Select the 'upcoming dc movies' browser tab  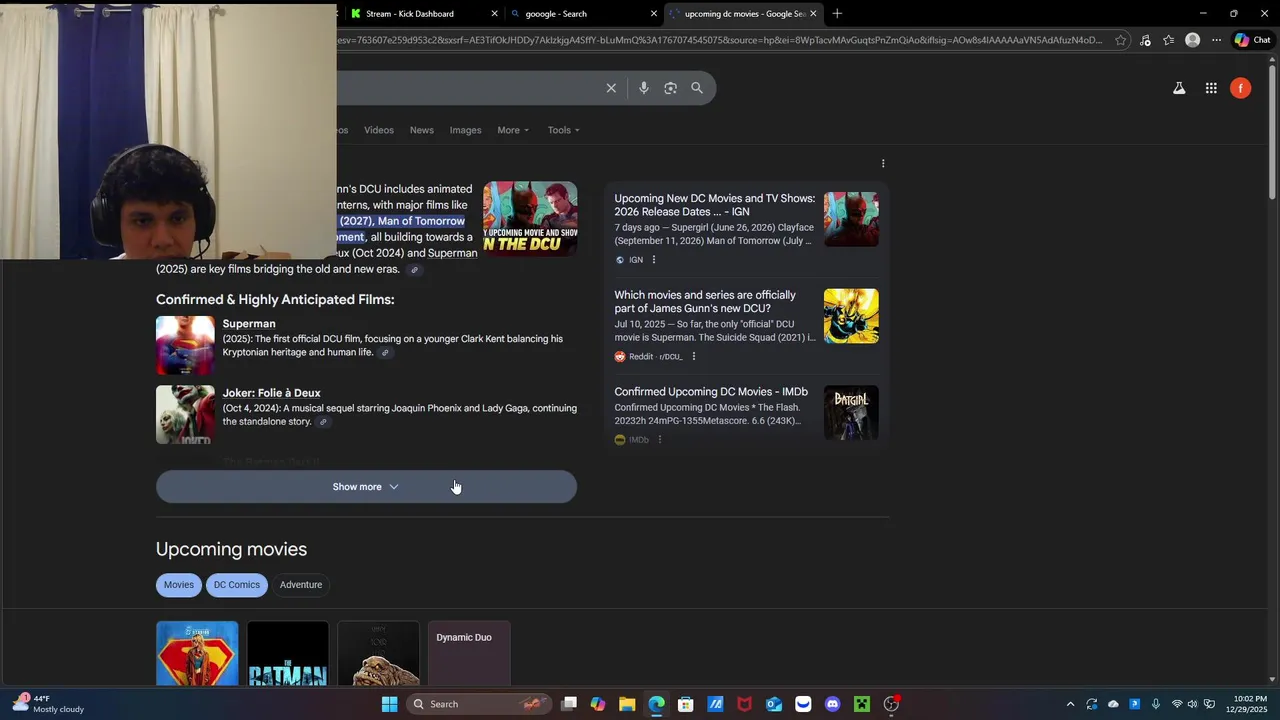pyautogui.click(x=743, y=14)
